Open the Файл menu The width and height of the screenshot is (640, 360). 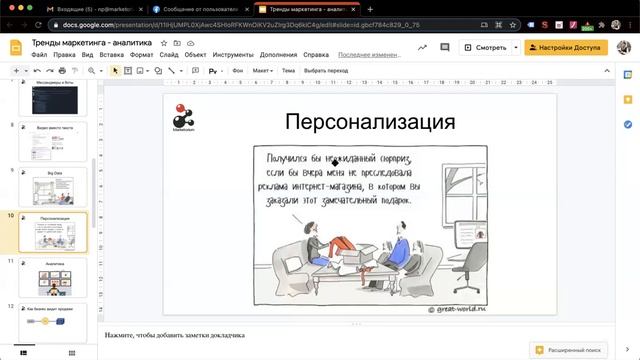[39, 55]
